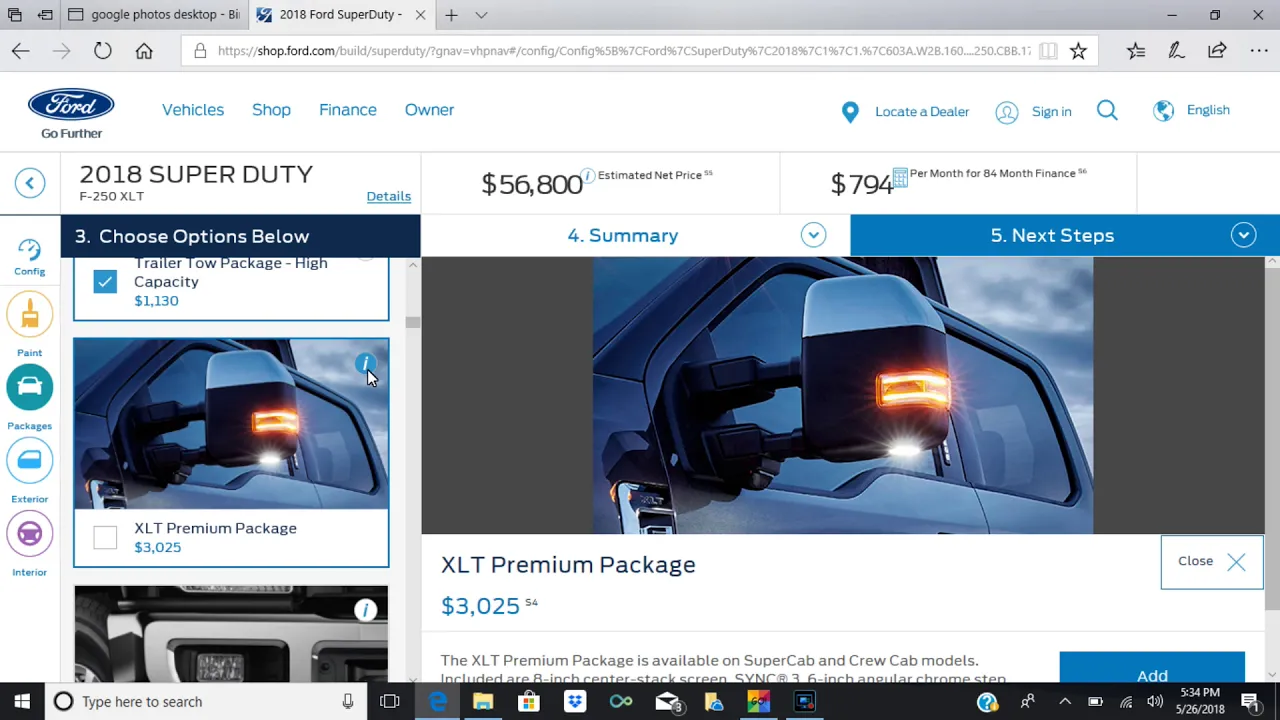Open Shop menu
1280x720 pixels.
271,110
